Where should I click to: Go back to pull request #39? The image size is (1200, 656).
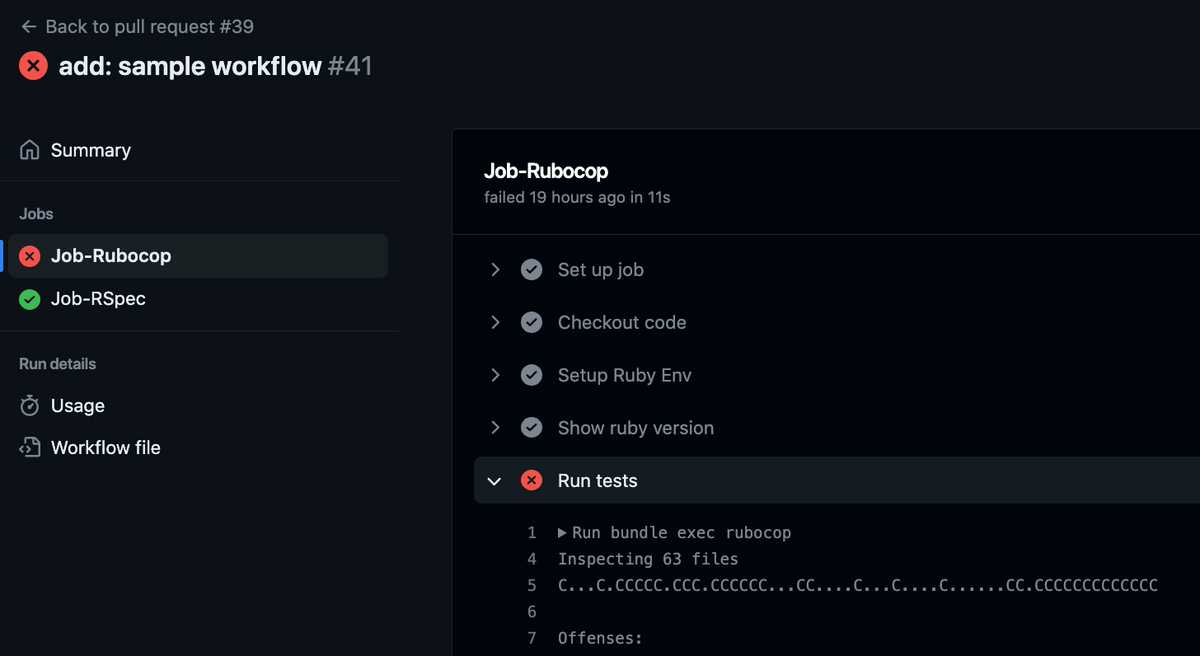click(136, 27)
